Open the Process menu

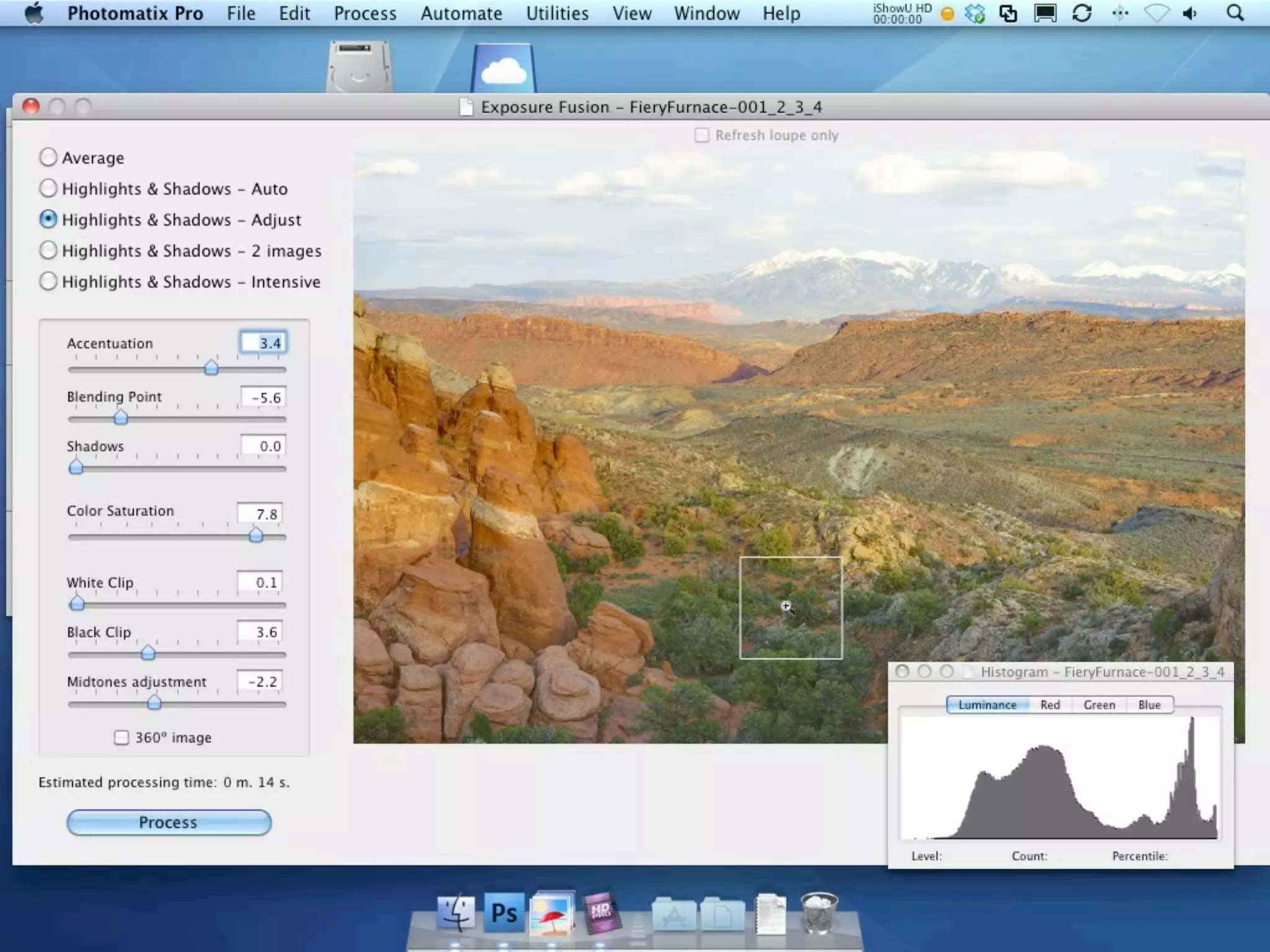point(365,14)
